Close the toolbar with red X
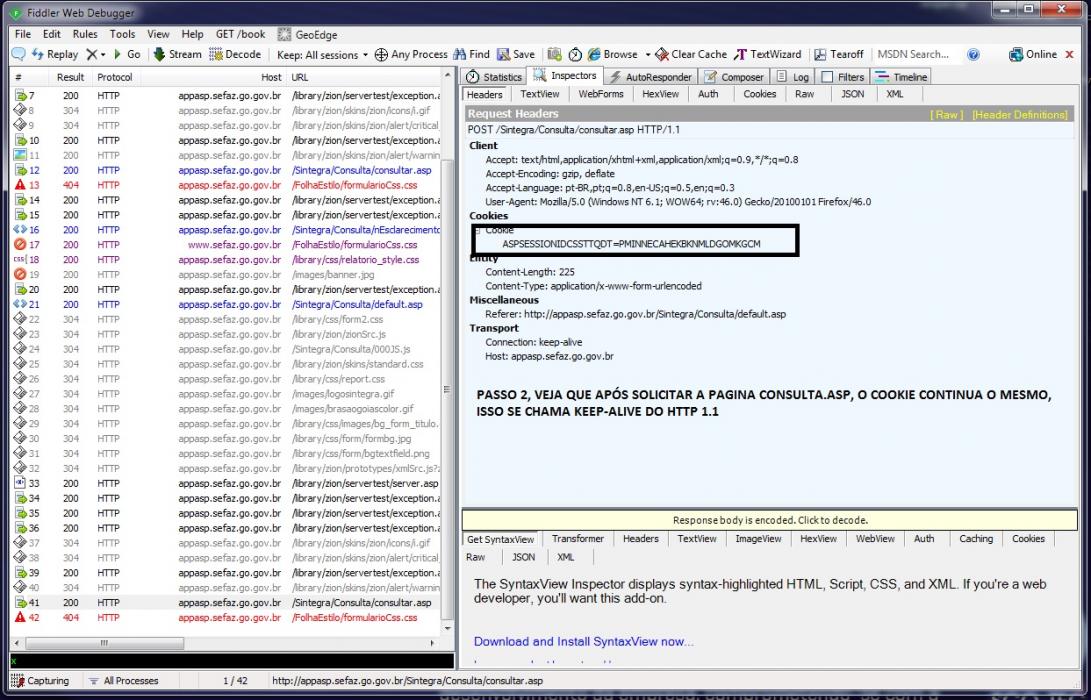 pyautogui.click(x=1069, y=54)
